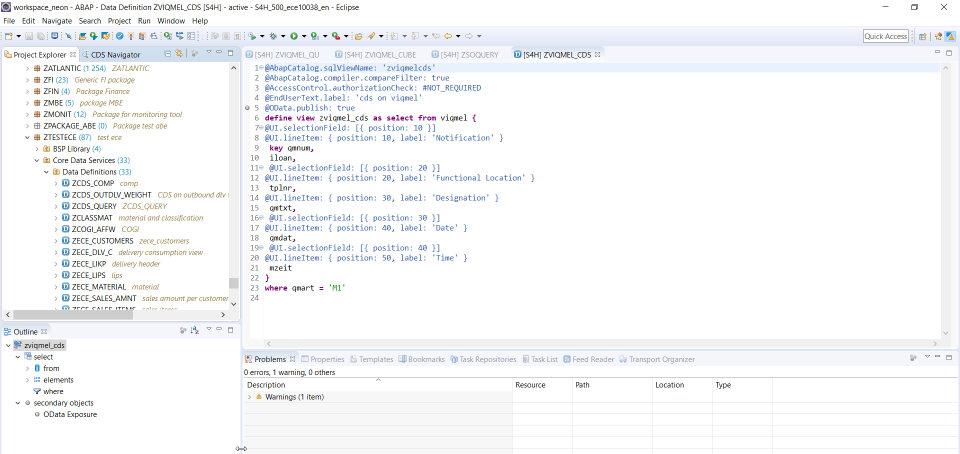This screenshot has height=454, width=960.
Task: Click the Open ABAP Development Object icon
Action: tap(81, 36)
